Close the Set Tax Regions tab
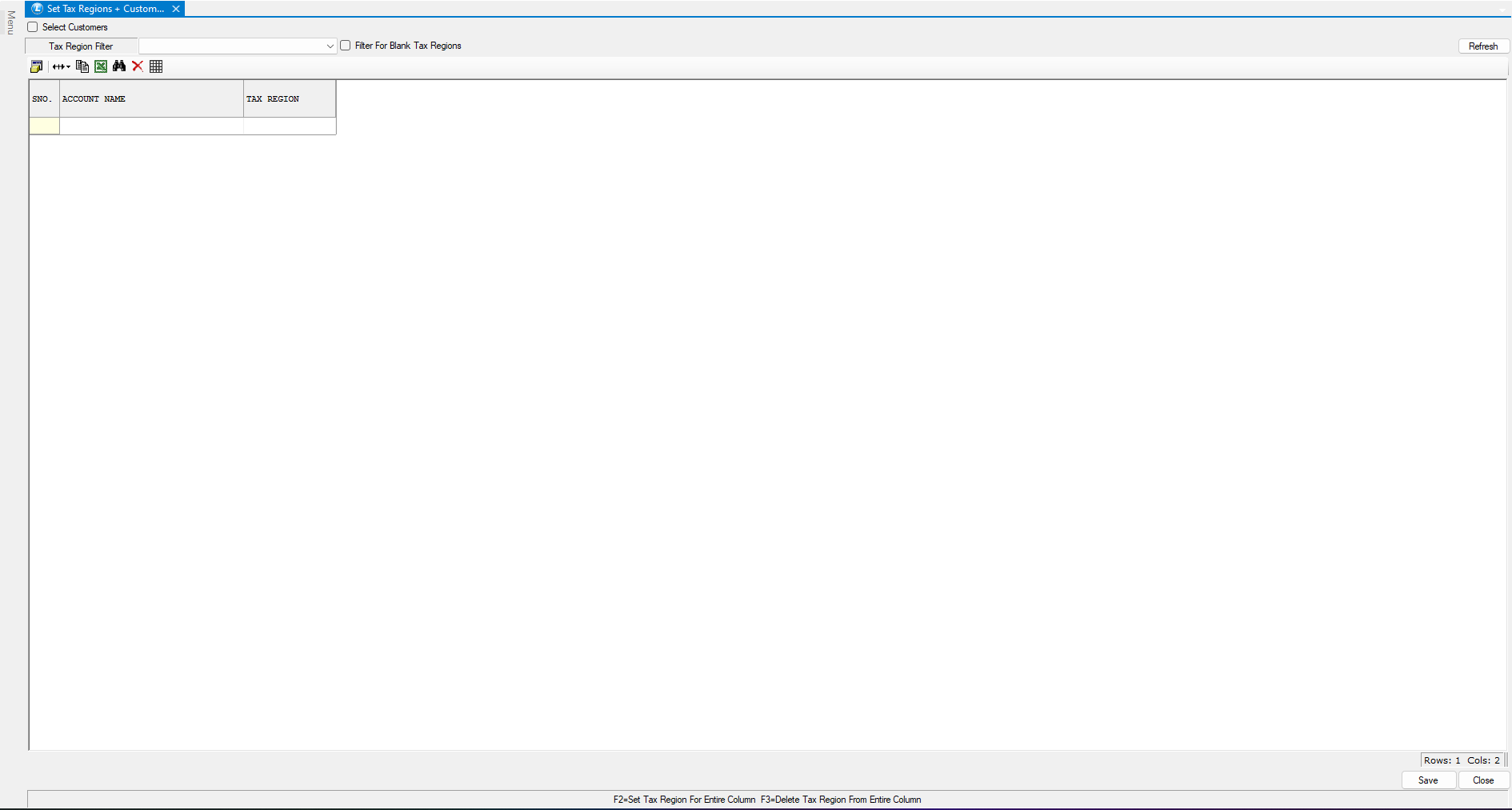 [x=176, y=9]
